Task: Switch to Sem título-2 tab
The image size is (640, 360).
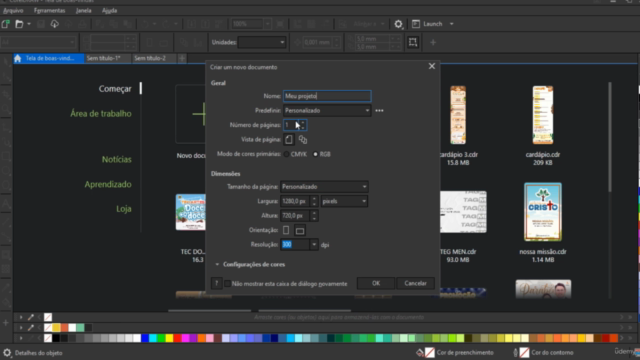Action: [x=150, y=58]
